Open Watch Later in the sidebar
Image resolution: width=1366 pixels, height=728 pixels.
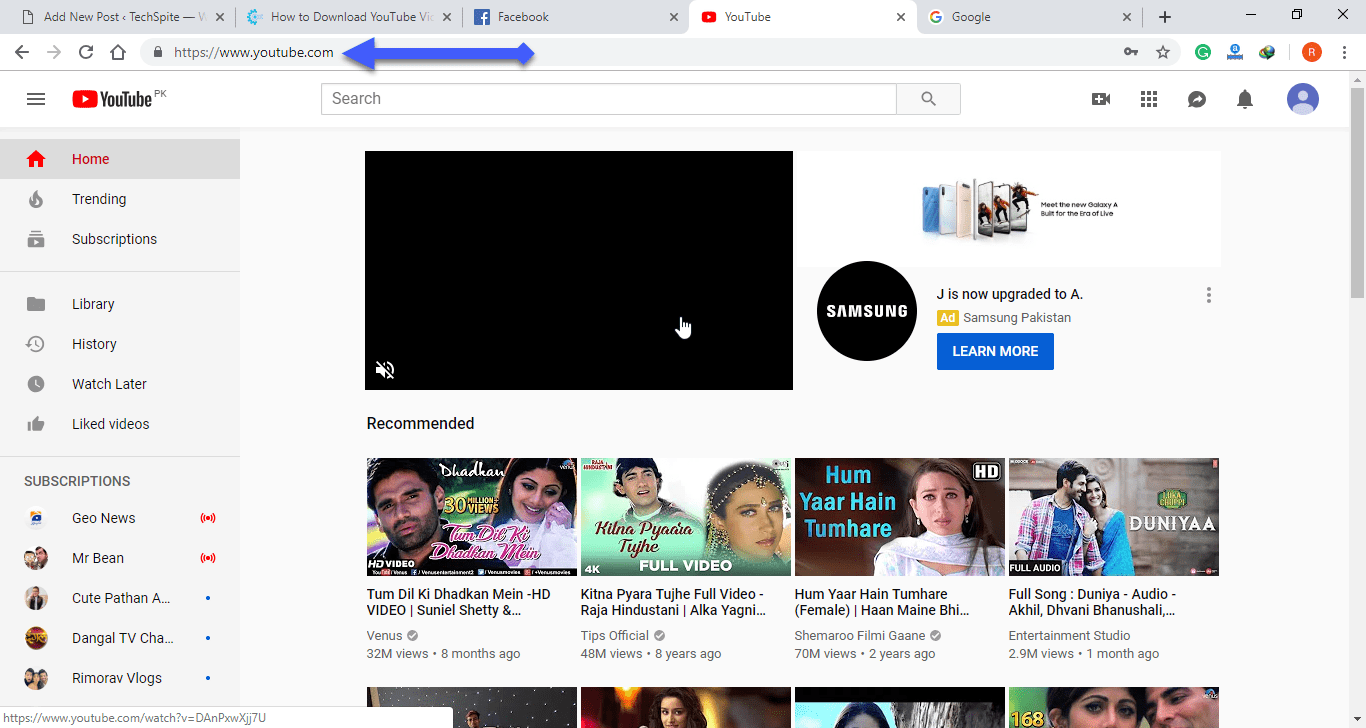coord(109,384)
